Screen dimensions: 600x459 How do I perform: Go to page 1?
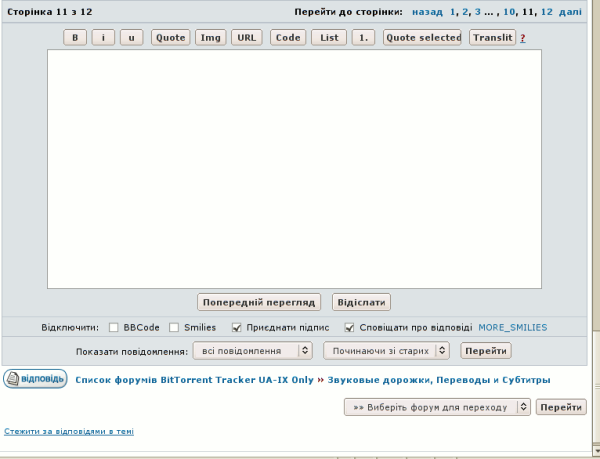(452, 12)
